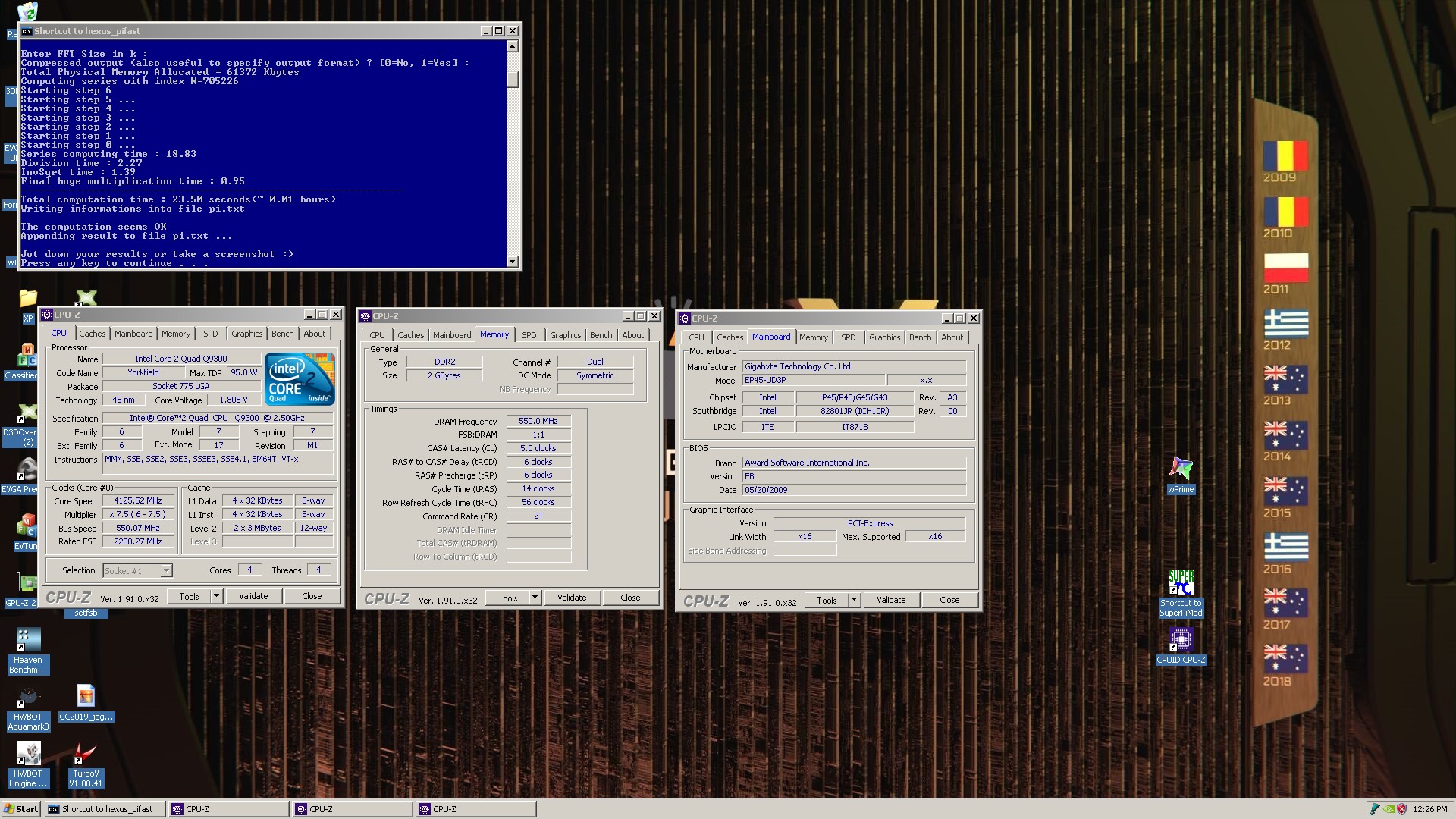
Task: Launch the HWBOT Unigine shortcut
Action: (28, 764)
